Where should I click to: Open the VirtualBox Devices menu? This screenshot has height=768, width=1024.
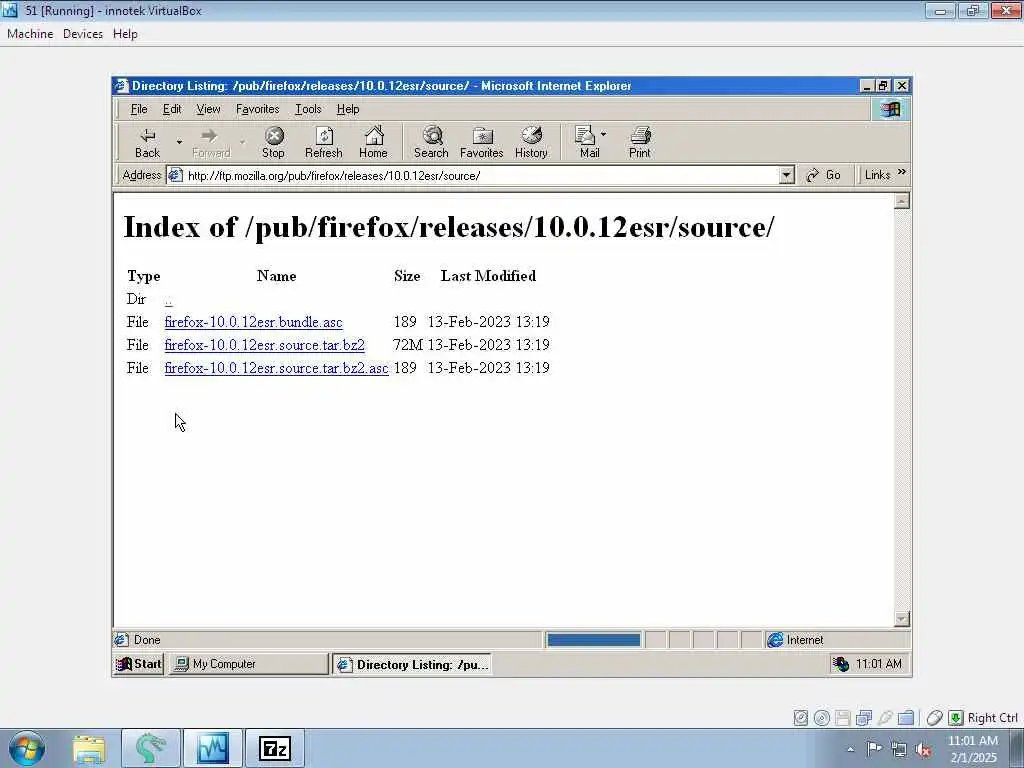point(83,34)
